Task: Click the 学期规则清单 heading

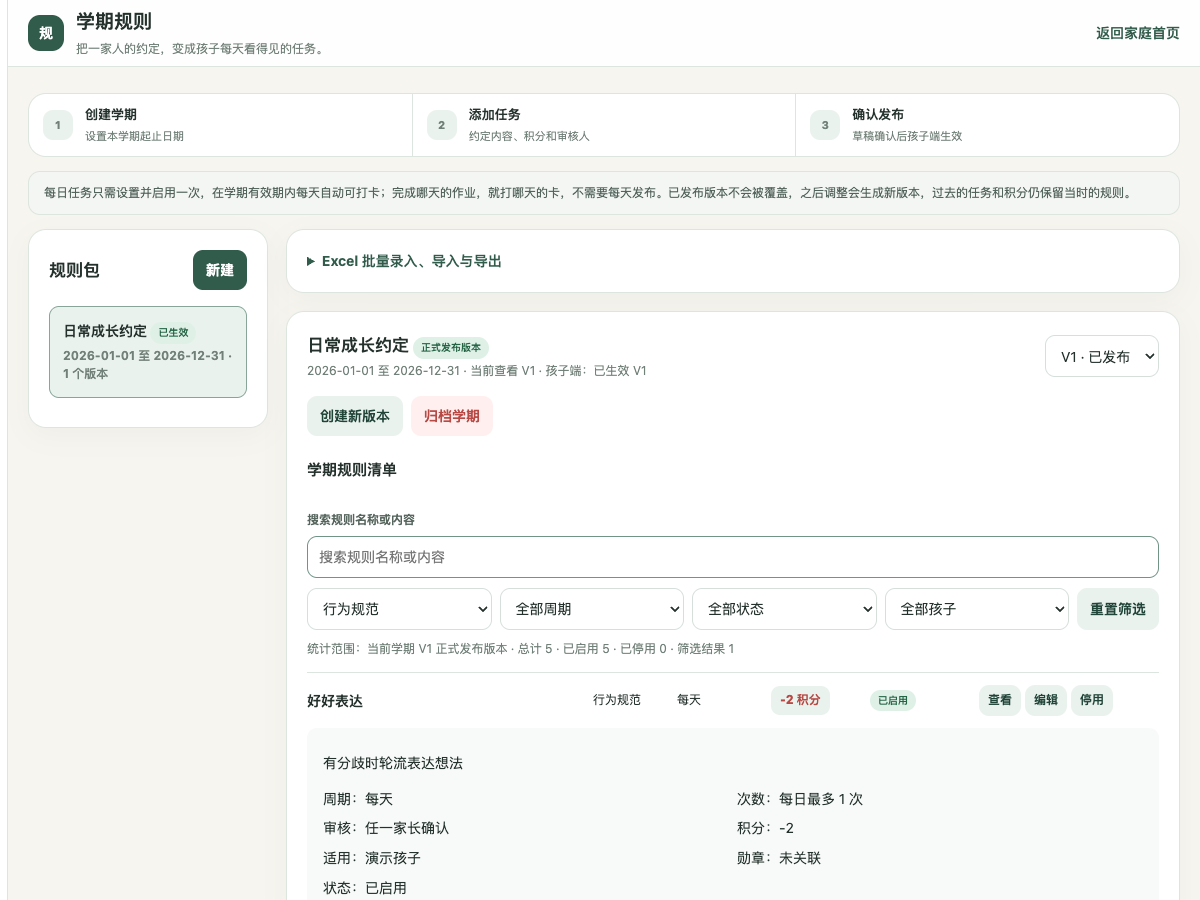Action: click(352, 469)
